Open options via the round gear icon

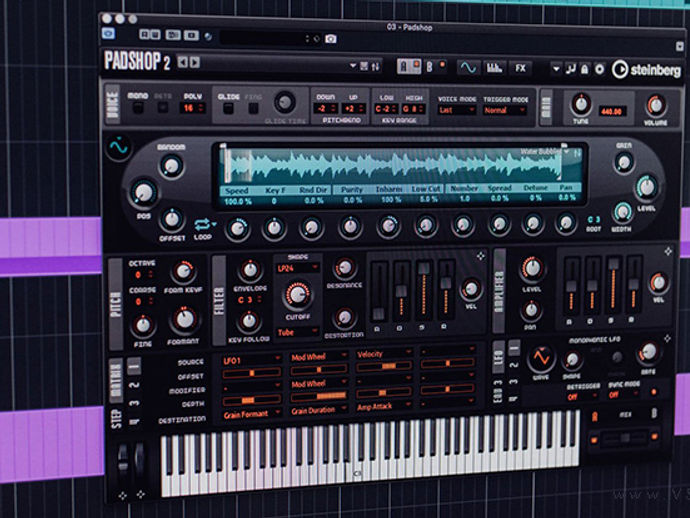coord(599,70)
